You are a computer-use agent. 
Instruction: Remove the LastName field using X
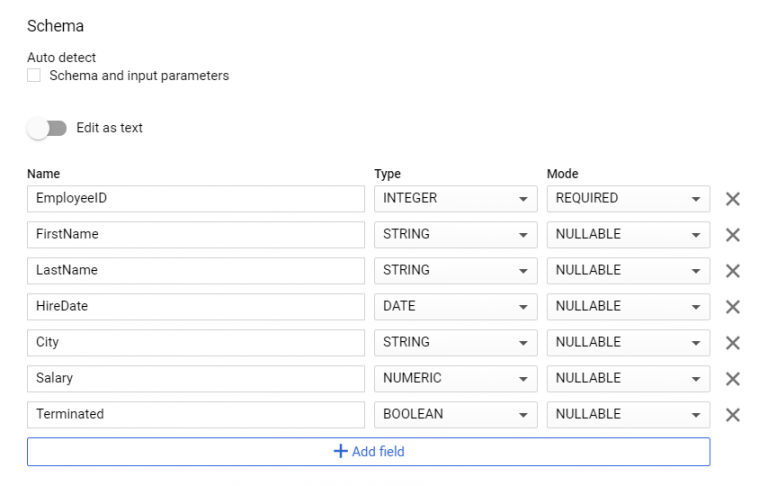pyautogui.click(x=732, y=271)
